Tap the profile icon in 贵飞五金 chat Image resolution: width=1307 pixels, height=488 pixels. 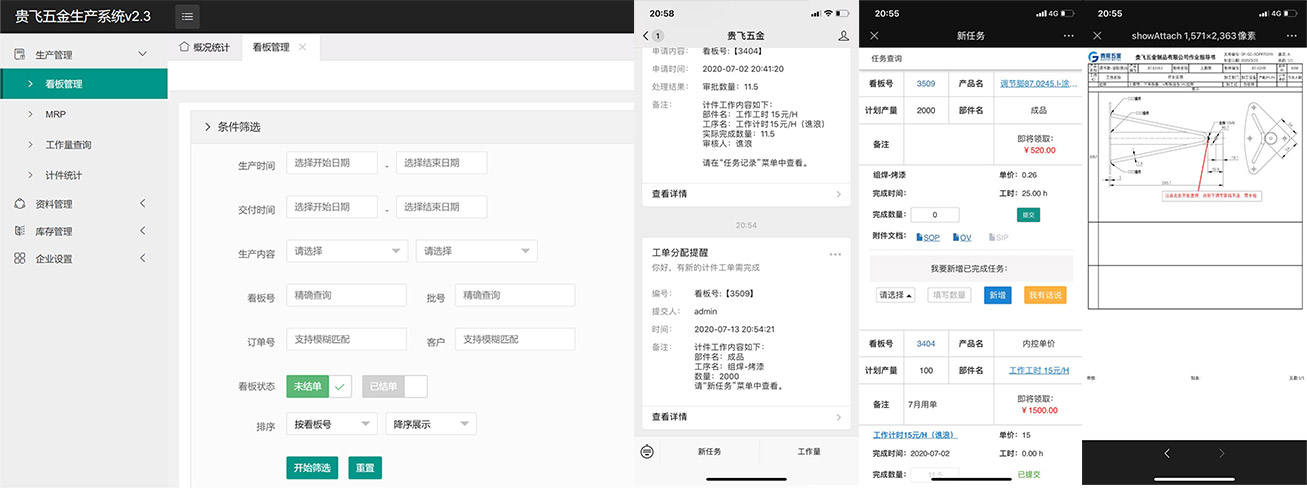point(843,36)
